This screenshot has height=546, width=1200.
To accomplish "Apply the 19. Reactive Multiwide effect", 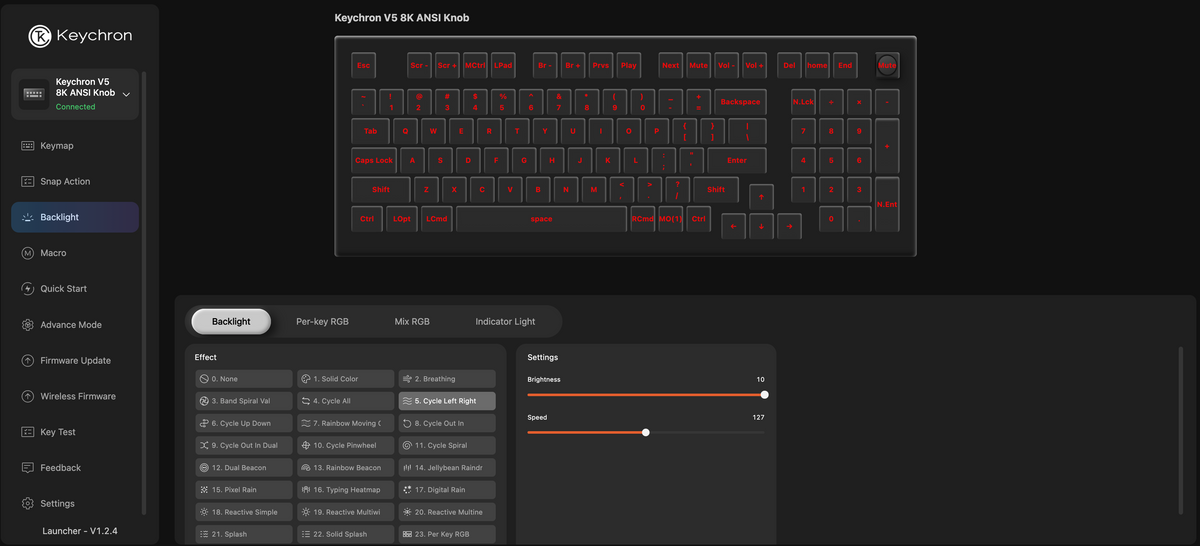I will (x=346, y=512).
